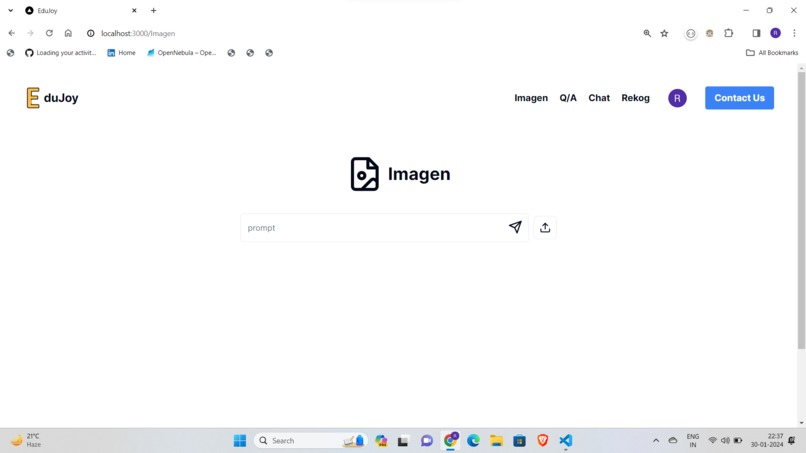Navigate to Imagen in navbar
The image size is (806, 453).
pos(531,98)
